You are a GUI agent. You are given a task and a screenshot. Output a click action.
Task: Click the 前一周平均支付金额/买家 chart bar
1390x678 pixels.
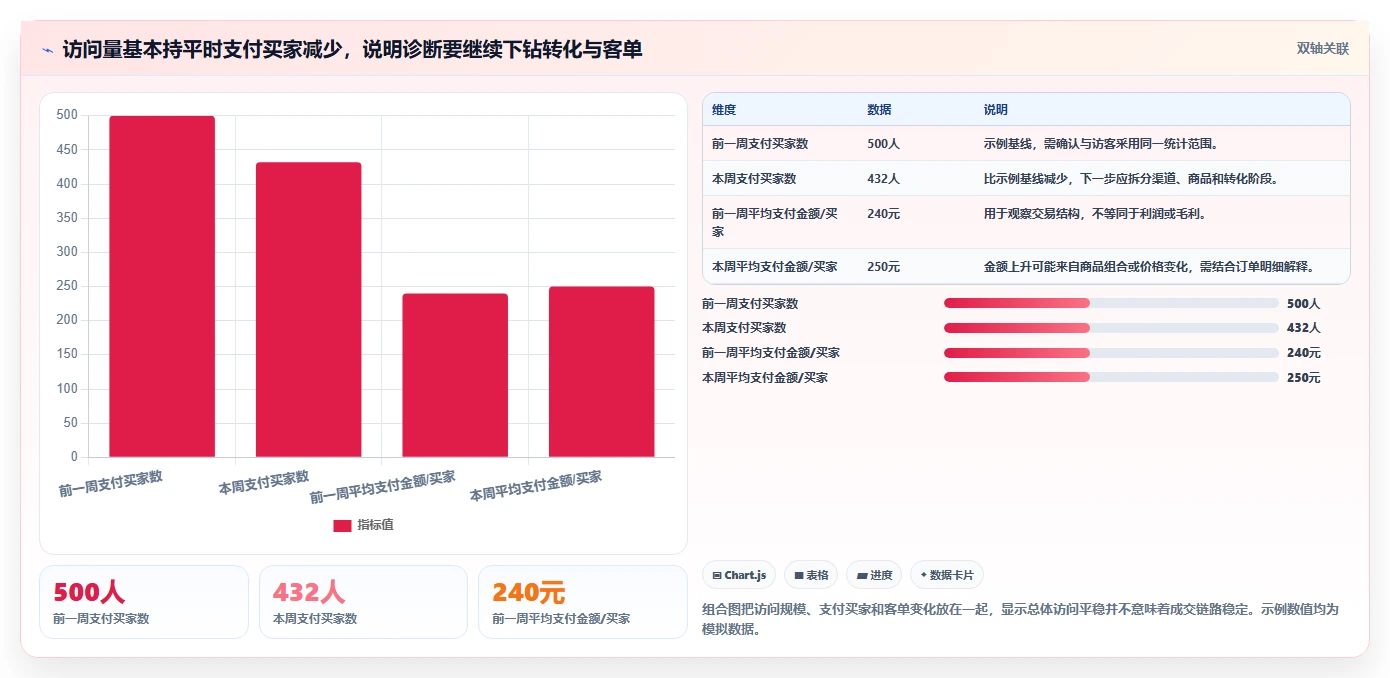point(455,376)
